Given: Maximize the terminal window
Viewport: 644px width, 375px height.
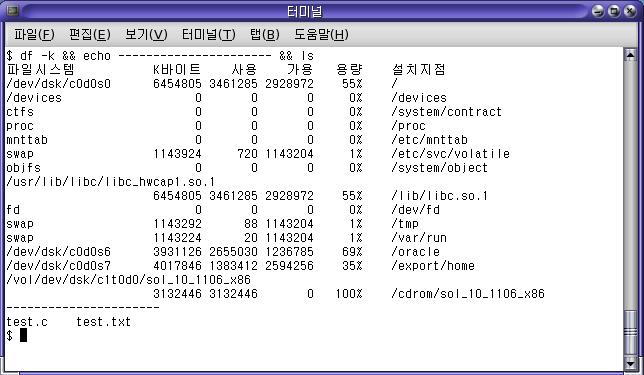Looking at the screenshot, I should (614, 11).
